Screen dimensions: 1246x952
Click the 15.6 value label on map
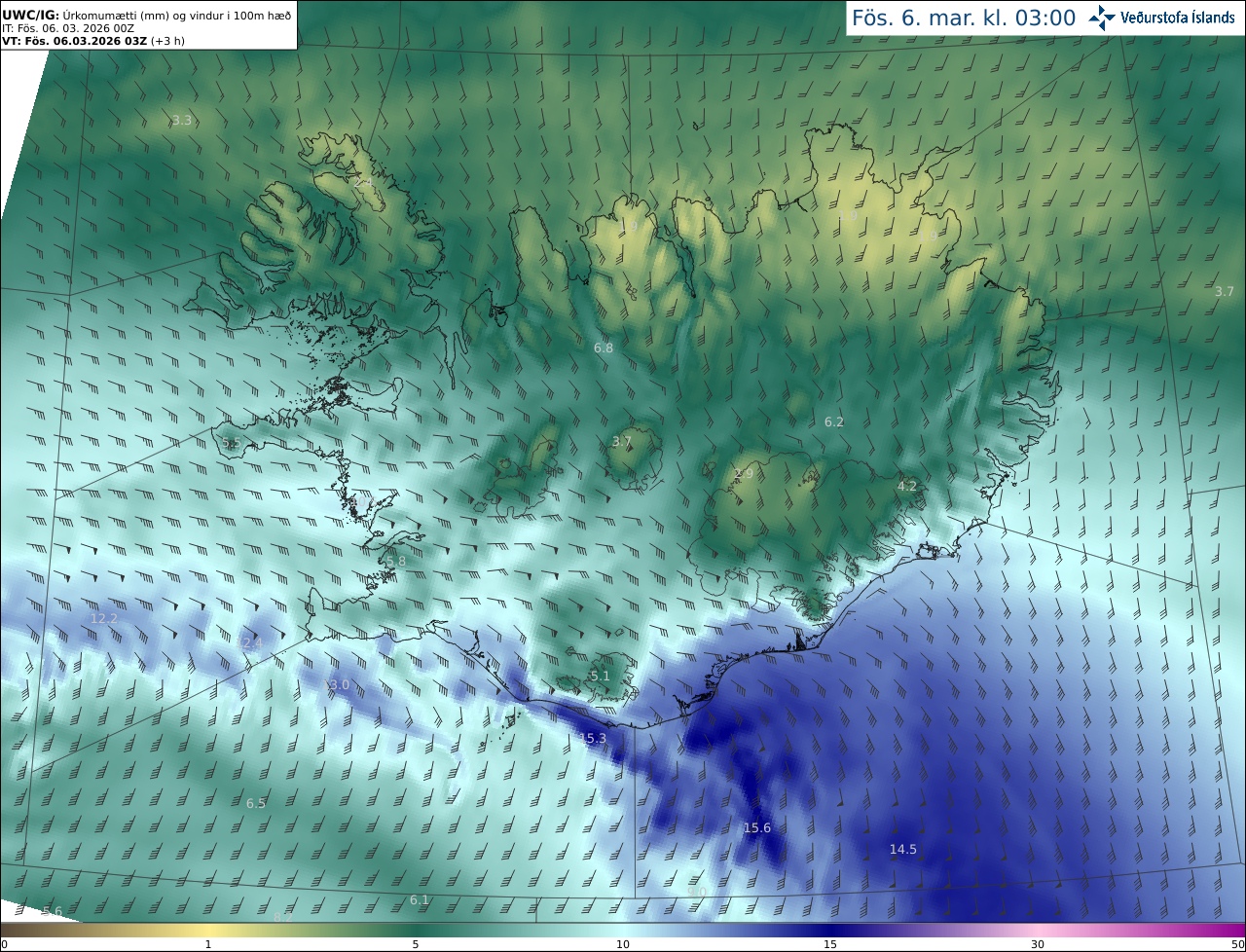coord(757,828)
